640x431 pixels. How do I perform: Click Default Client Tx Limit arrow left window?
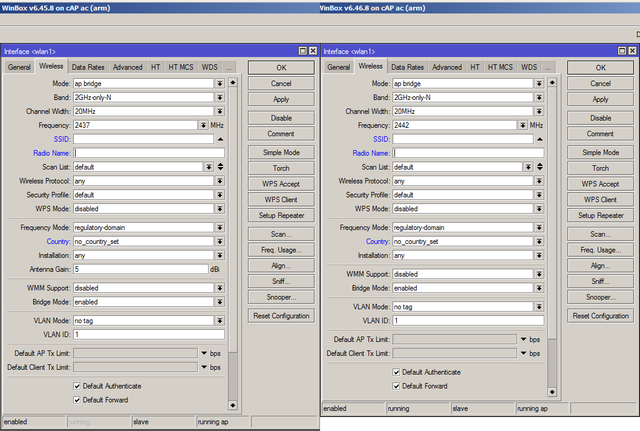tap(204, 367)
